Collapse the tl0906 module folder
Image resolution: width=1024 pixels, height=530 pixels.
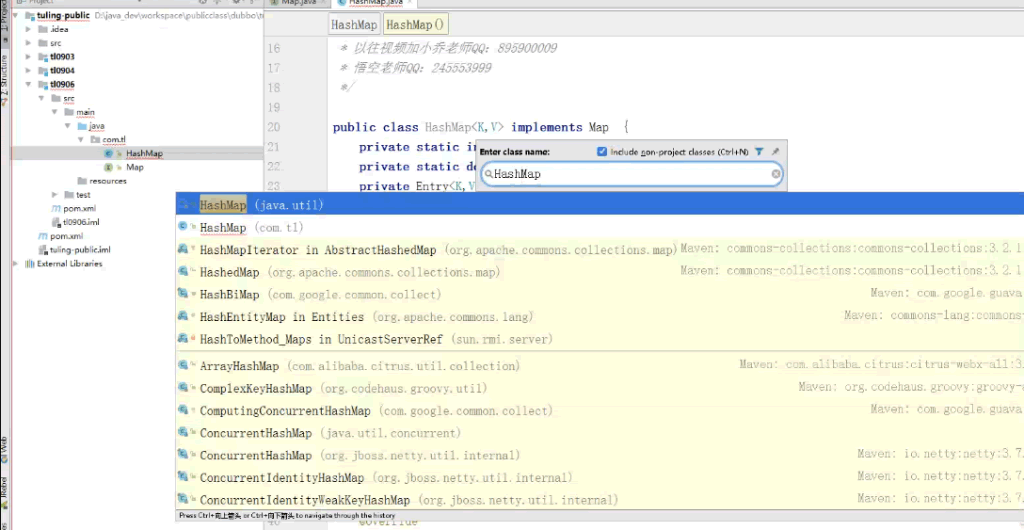click(28, 85)
